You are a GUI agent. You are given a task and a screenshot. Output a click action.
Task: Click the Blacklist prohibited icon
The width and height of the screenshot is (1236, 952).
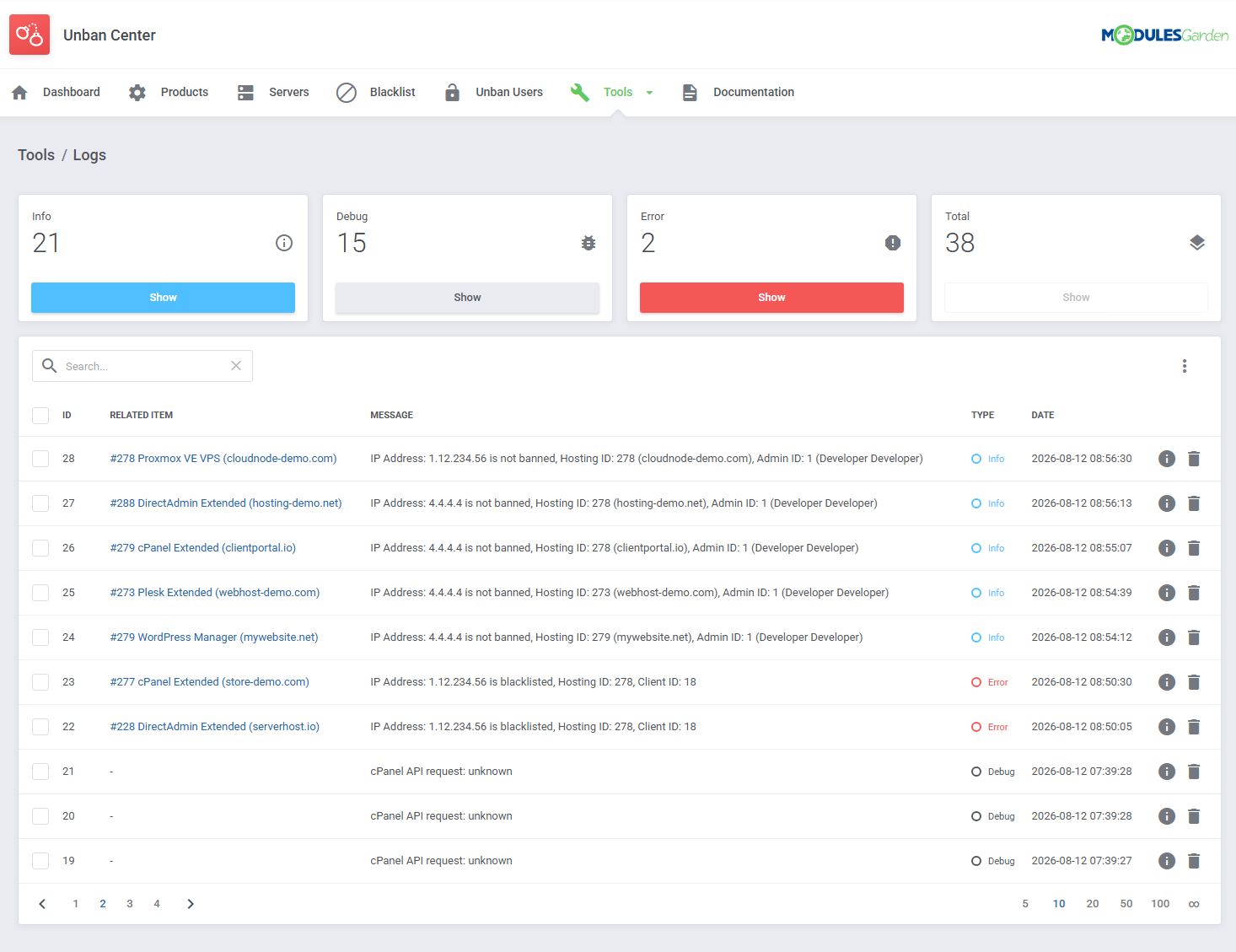click(347, 93)
